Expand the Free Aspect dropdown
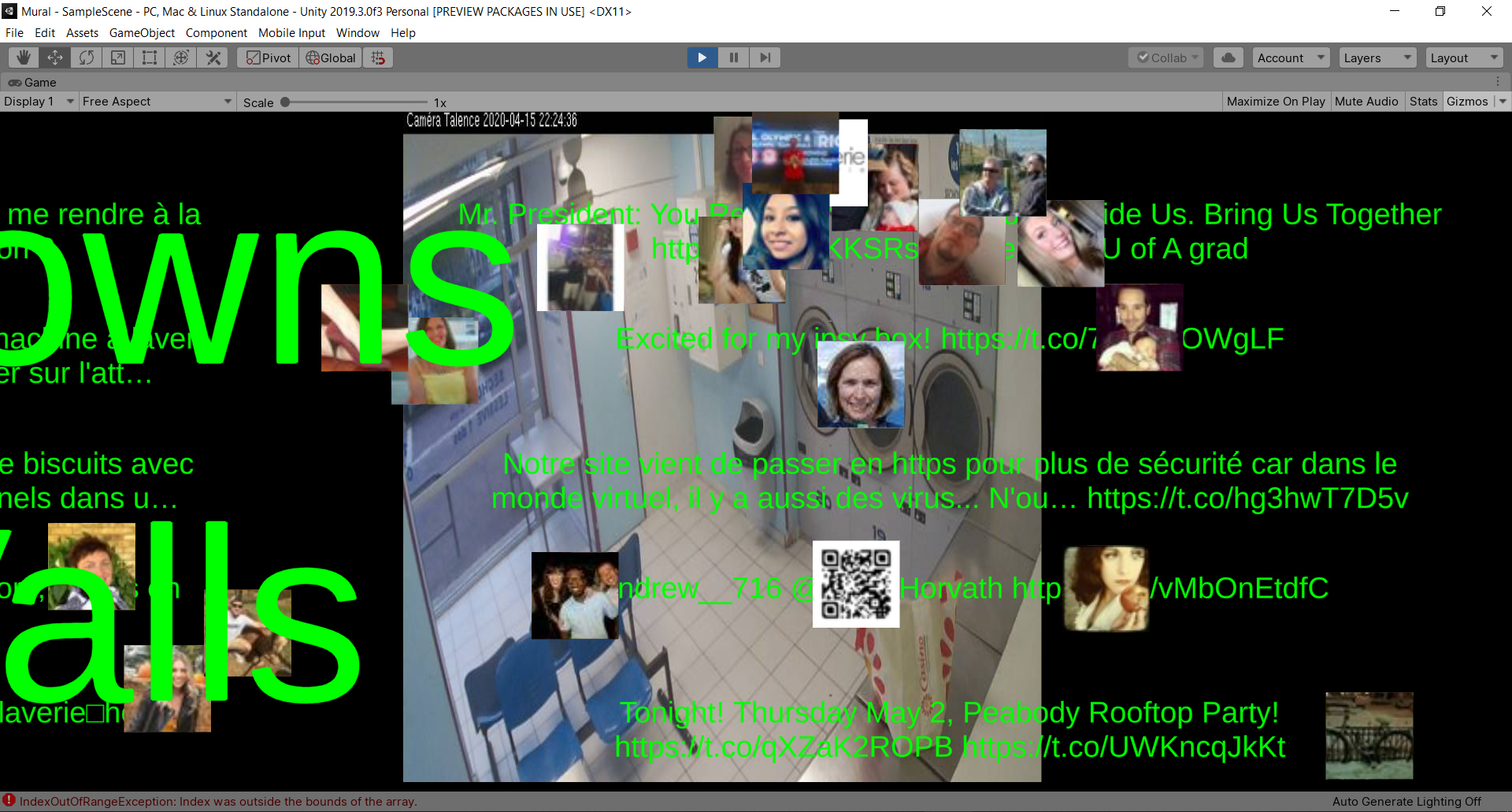The width and height of the screenshot is (1512, 812). [157, 102]
